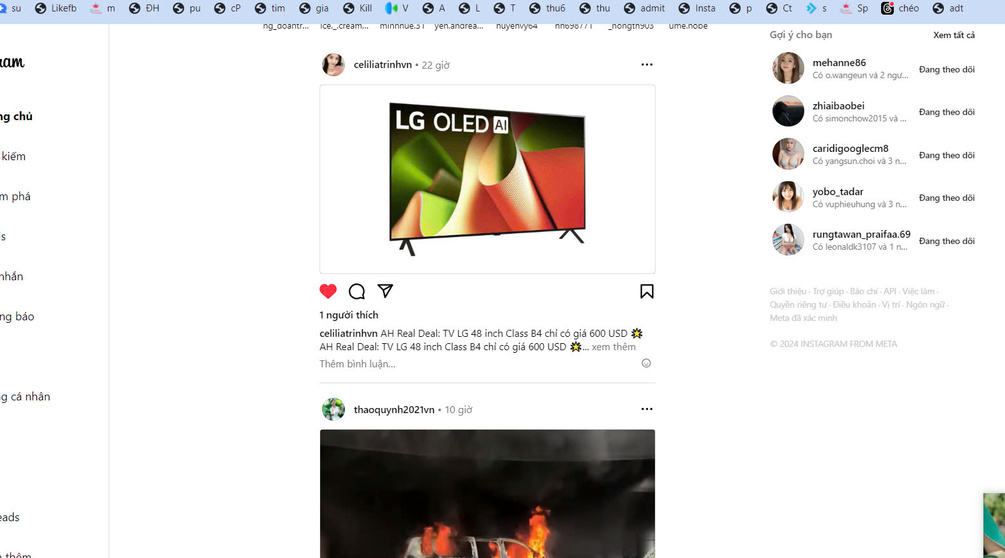The width and height of the screenshot is (1005, 558).
Task: Toggle following status for caridigooglecm8
Action: tap(947, 155)
